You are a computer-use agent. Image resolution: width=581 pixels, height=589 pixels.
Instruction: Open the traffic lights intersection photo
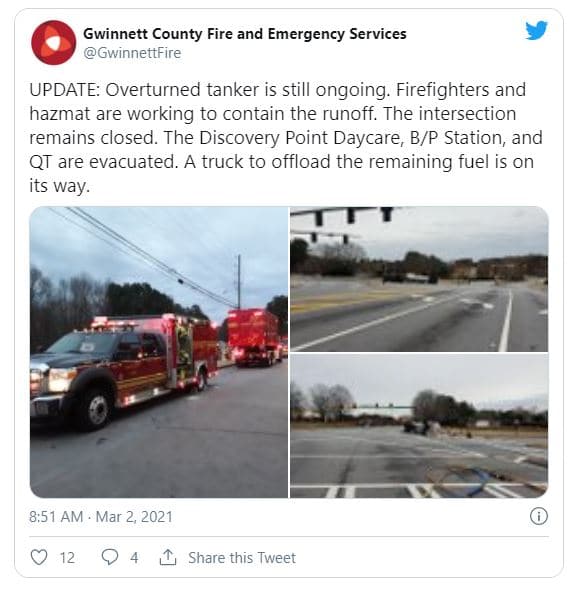click(419, 279)
